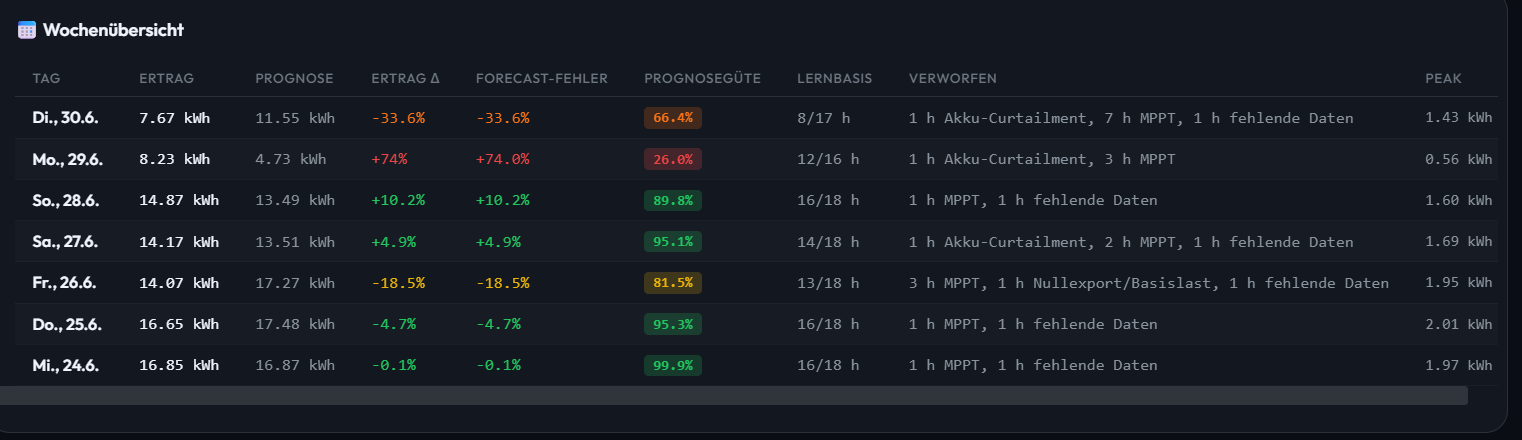Click the 13.49 kWh Prognose value
Screen dimensions: 1522x440
[x=295, y=200]
